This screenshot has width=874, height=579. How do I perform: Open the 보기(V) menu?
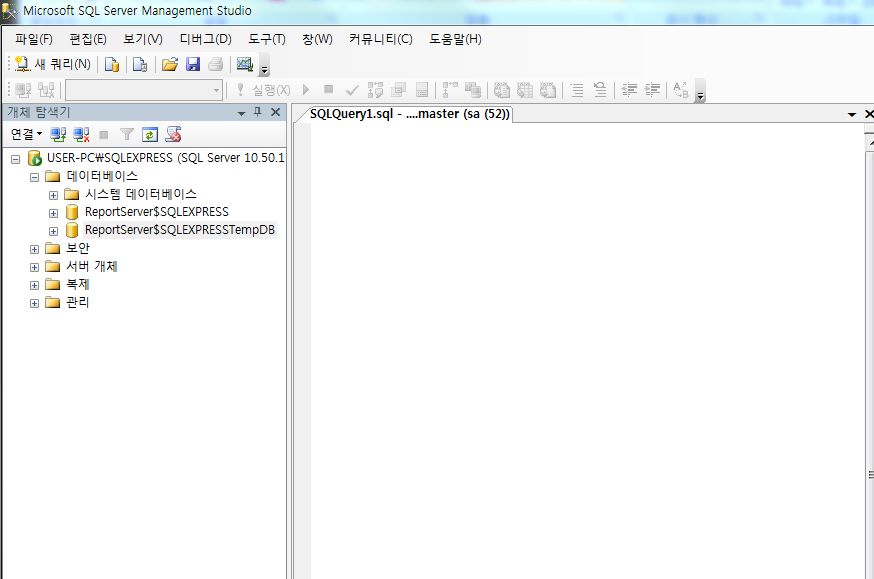(143, 39)
